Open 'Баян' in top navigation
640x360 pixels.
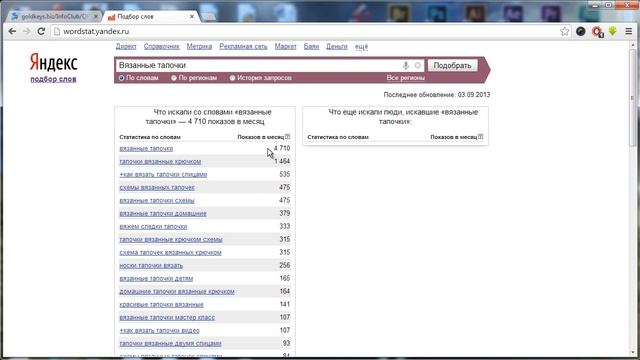[311, 47]
